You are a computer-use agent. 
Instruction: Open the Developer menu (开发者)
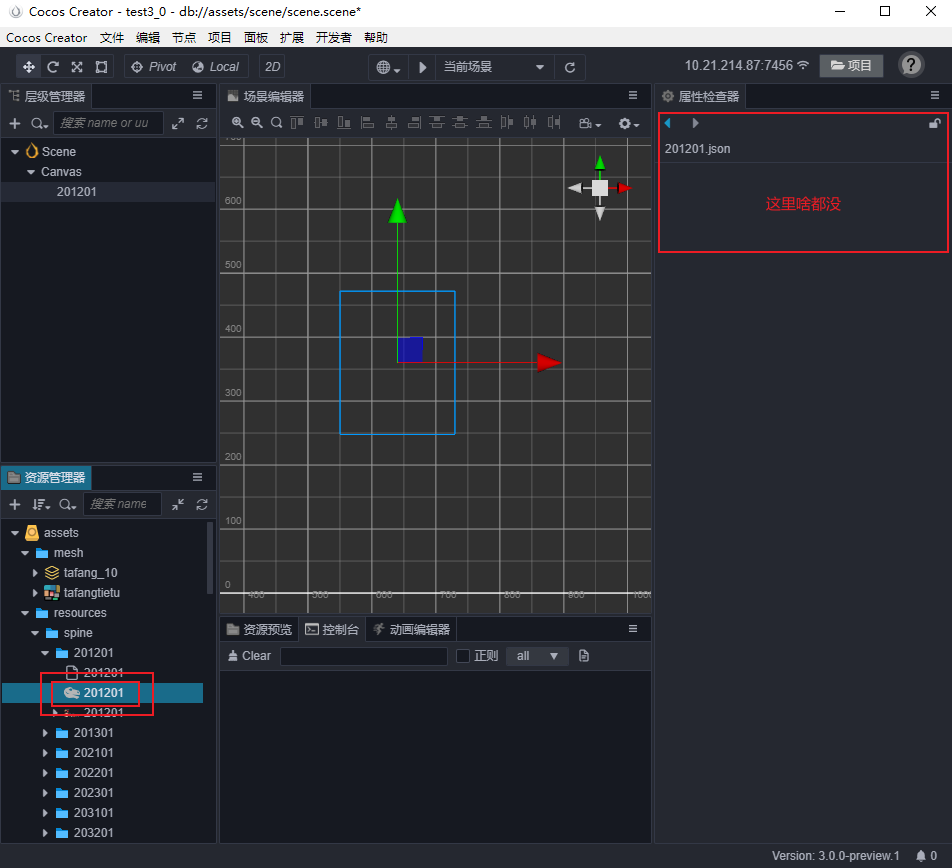click(x=333, y=38)
